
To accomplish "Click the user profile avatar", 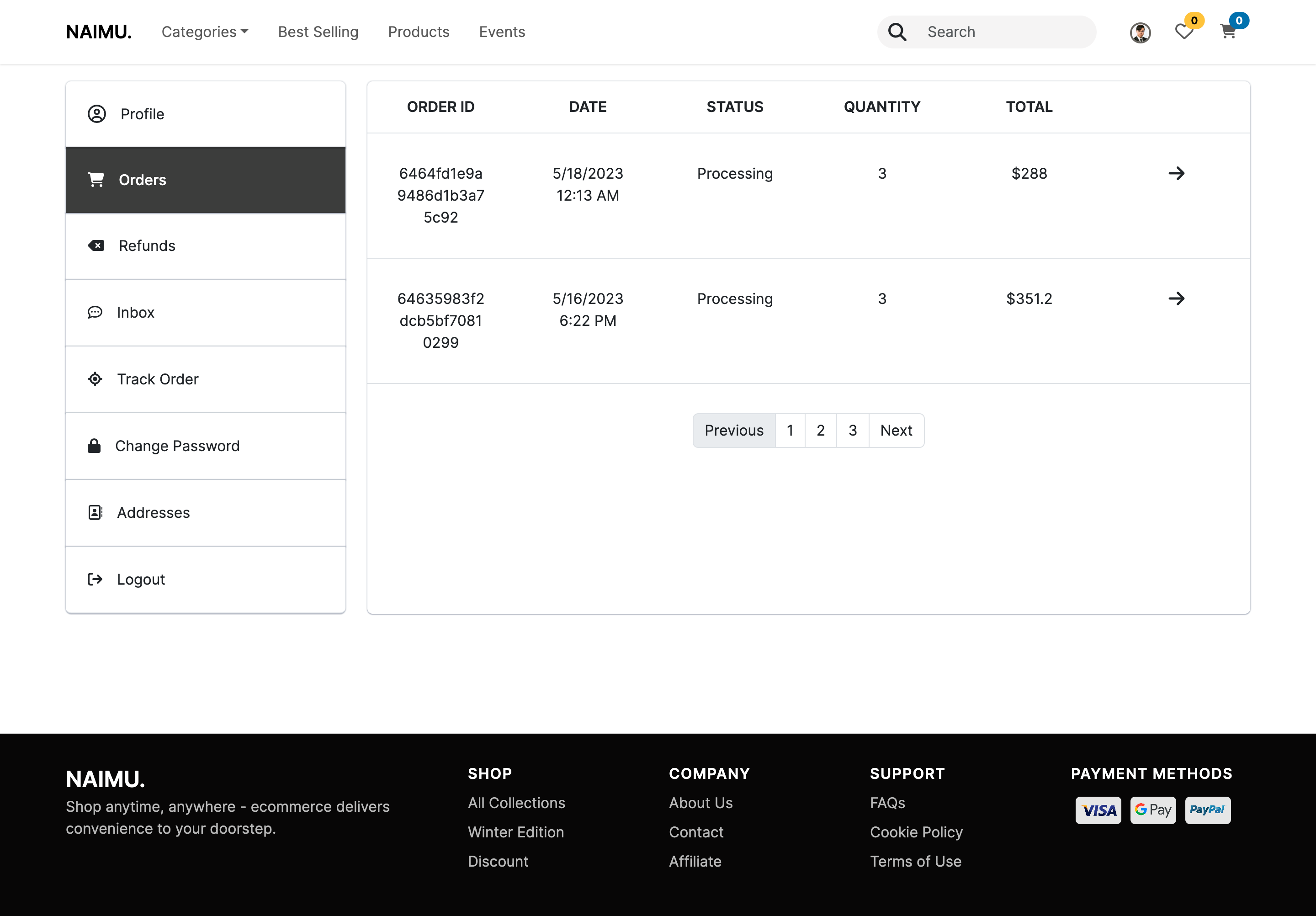I will 1140,32.
